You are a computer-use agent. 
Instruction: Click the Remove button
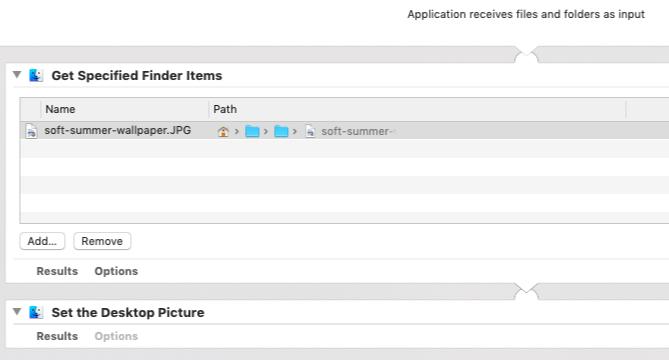pos(102,241)
